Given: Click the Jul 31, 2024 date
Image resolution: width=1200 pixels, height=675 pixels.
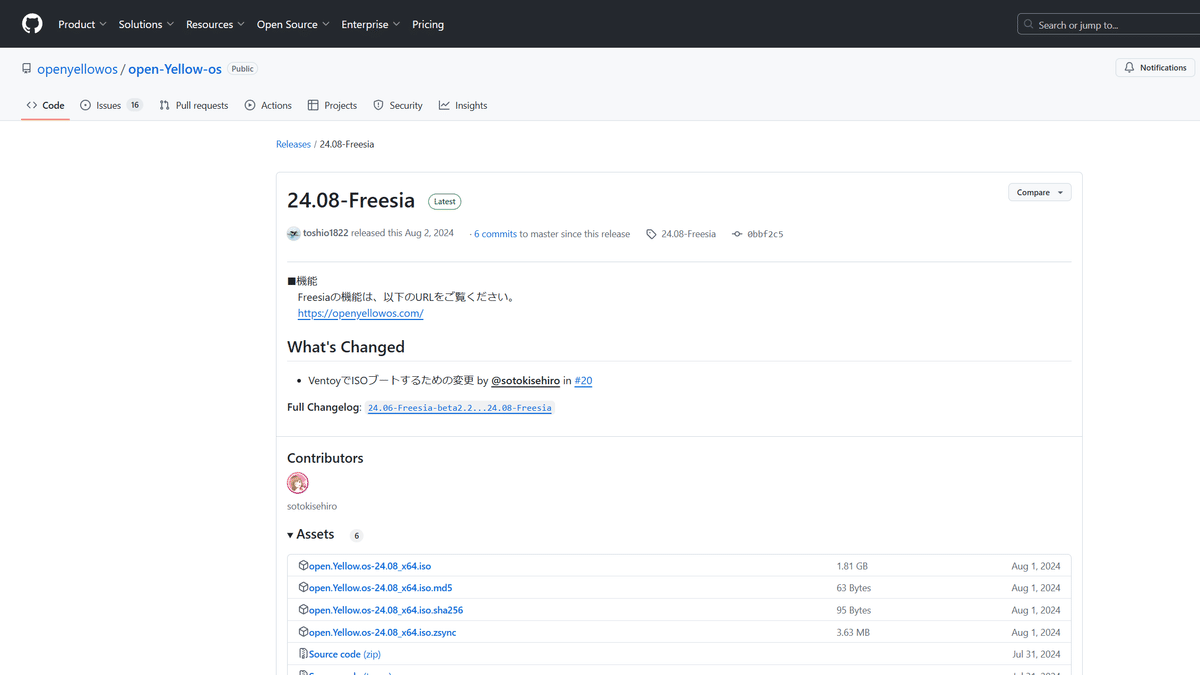Looking at the screenshot, I should click(1036, 654).
